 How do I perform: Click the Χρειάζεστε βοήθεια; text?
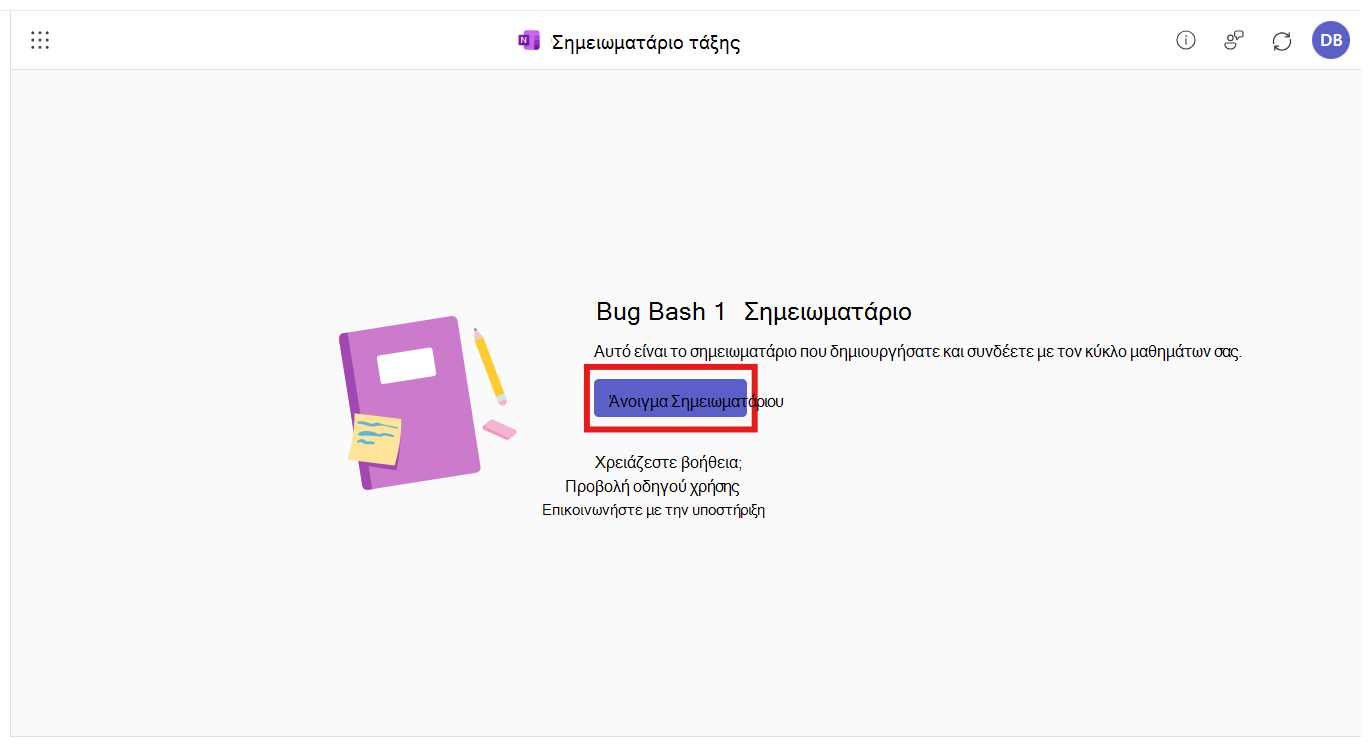(x=668, y=463)
